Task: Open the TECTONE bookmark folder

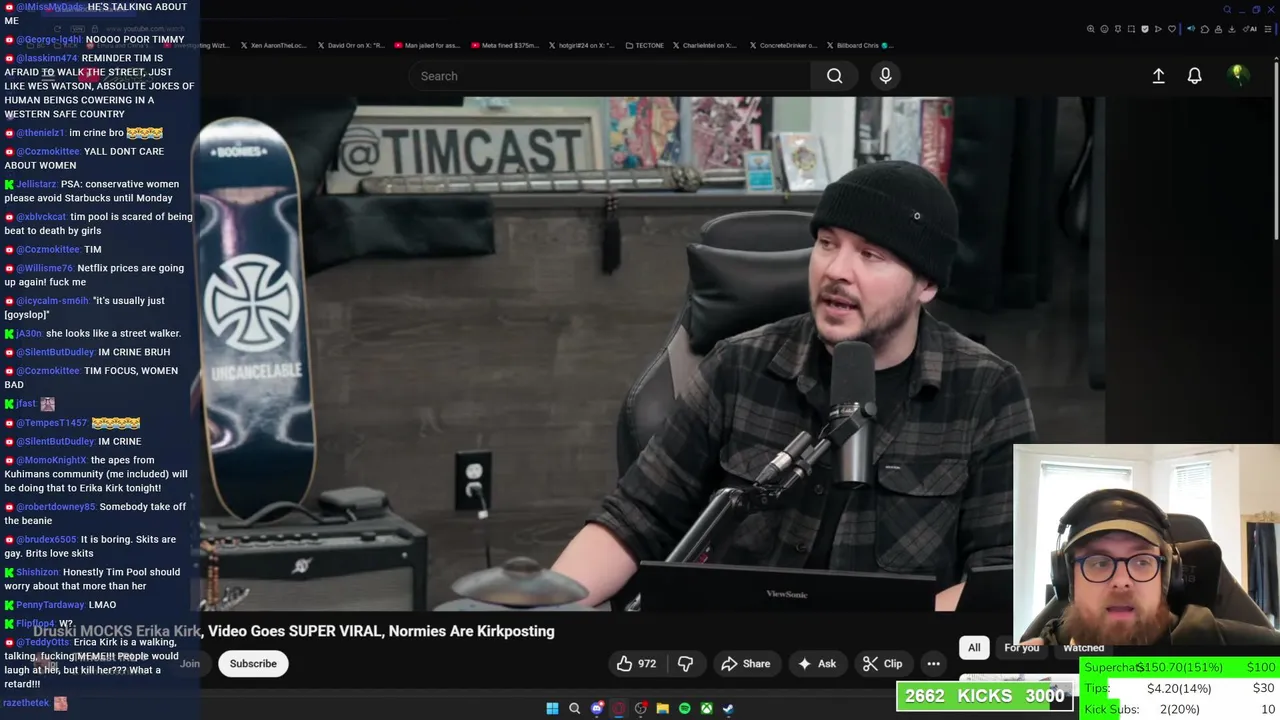Action: [x=644, y=45]
